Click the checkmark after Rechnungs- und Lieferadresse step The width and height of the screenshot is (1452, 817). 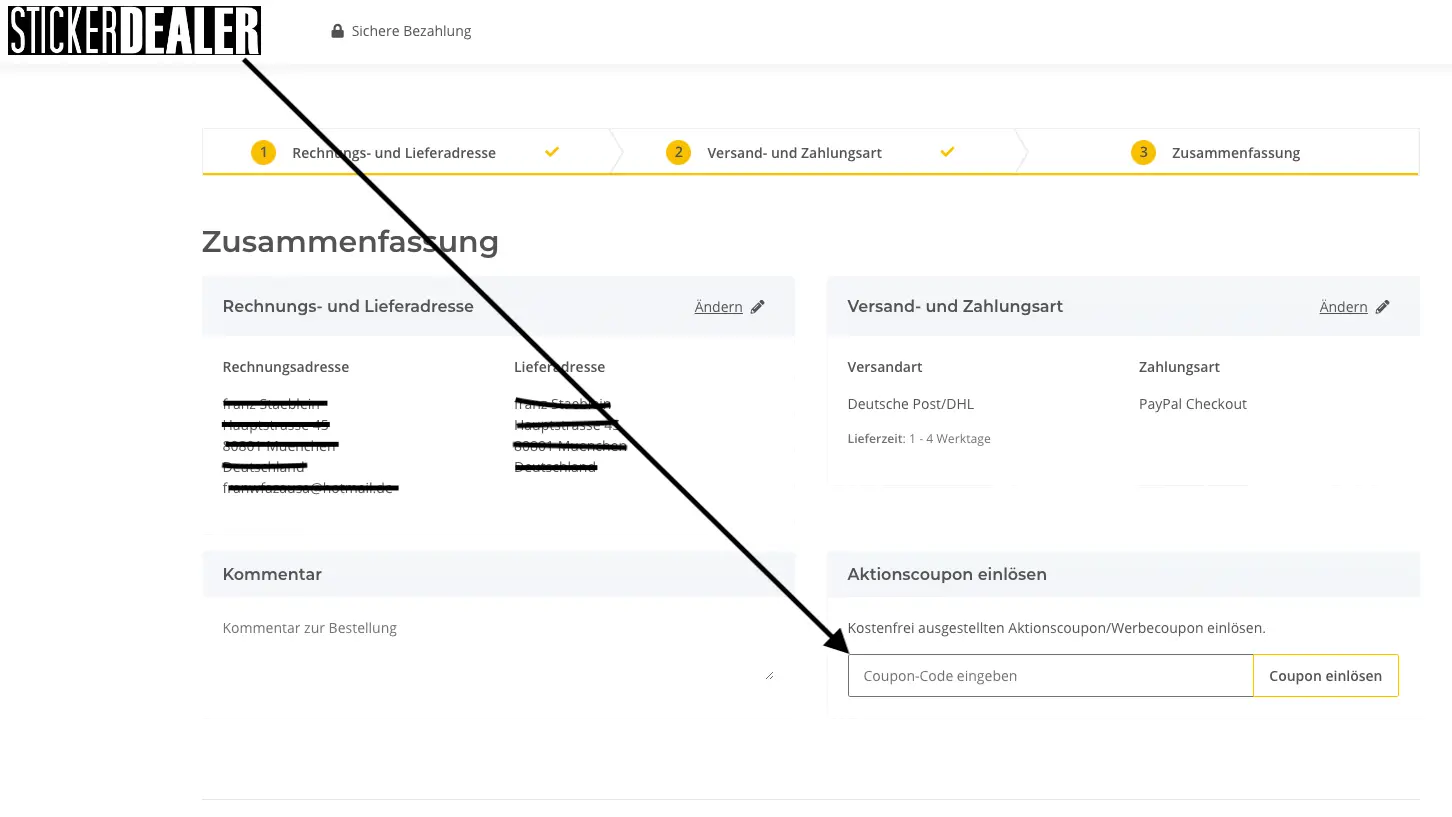pyautogui.click(x=552, y=152)
